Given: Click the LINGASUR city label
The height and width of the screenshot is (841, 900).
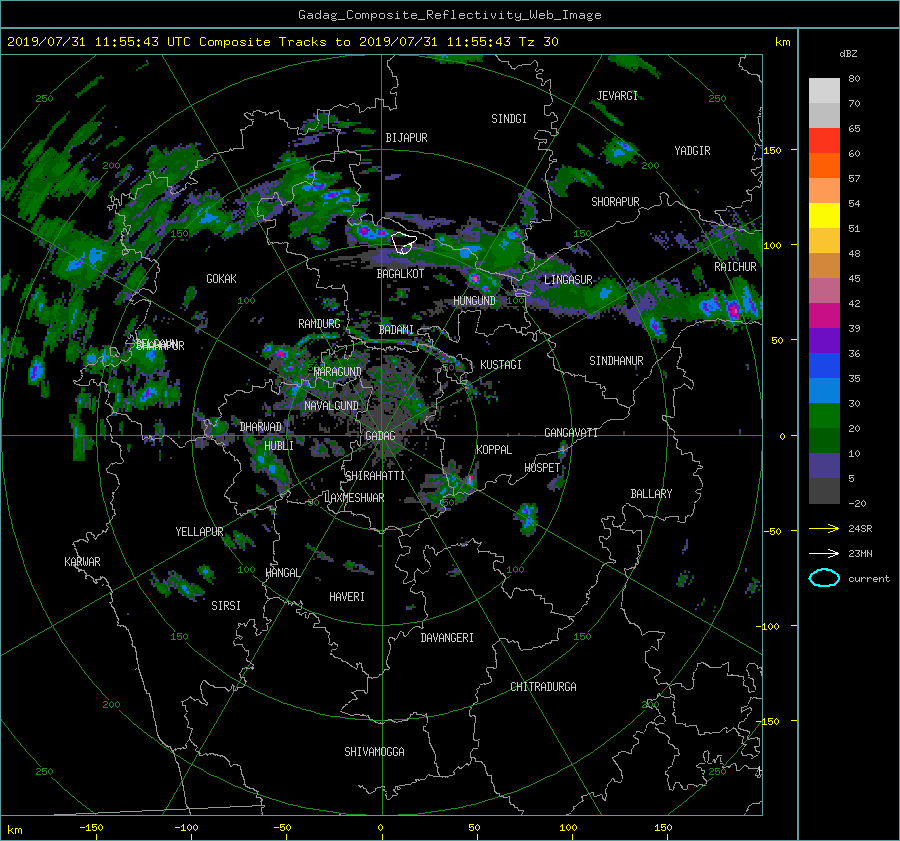Looking at the screenshot, I should [568, 280].
